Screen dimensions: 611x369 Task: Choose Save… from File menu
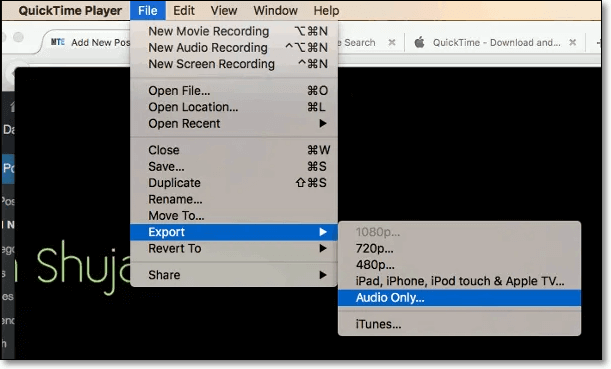coord(234,166)
